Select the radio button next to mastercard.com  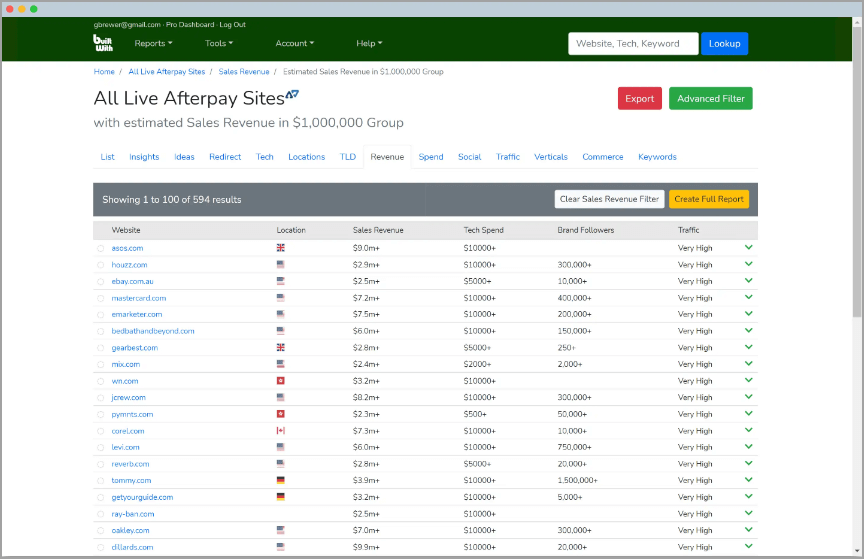click(101, 298)
